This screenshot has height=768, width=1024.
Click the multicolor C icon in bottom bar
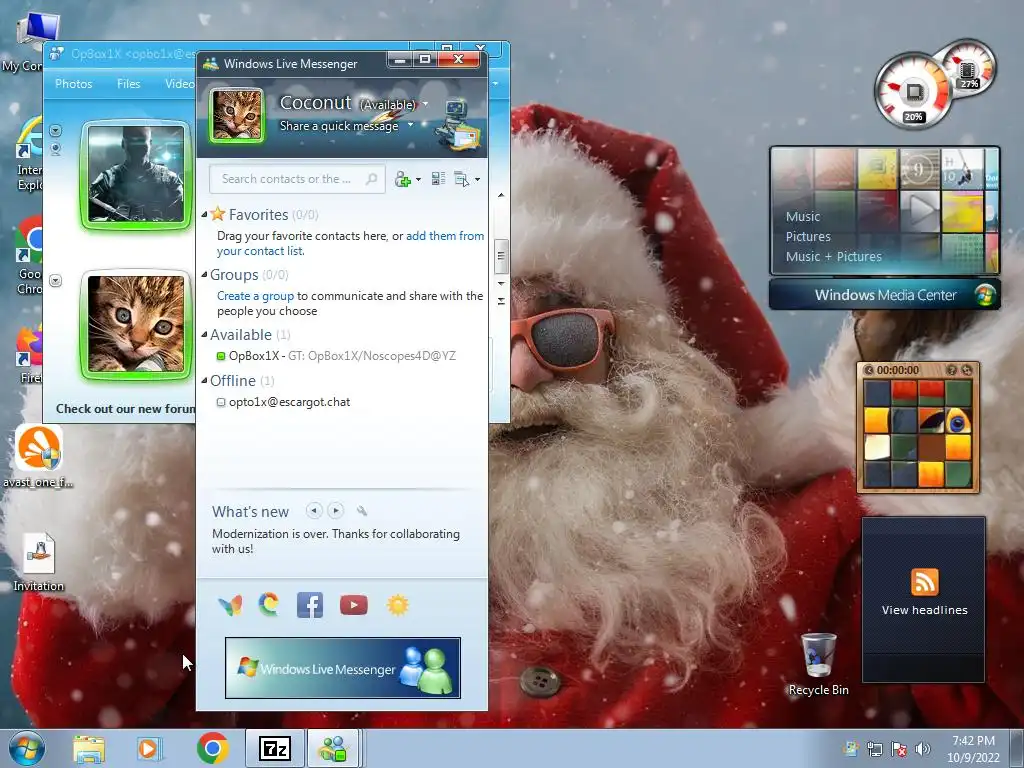[x=269, y=605]
